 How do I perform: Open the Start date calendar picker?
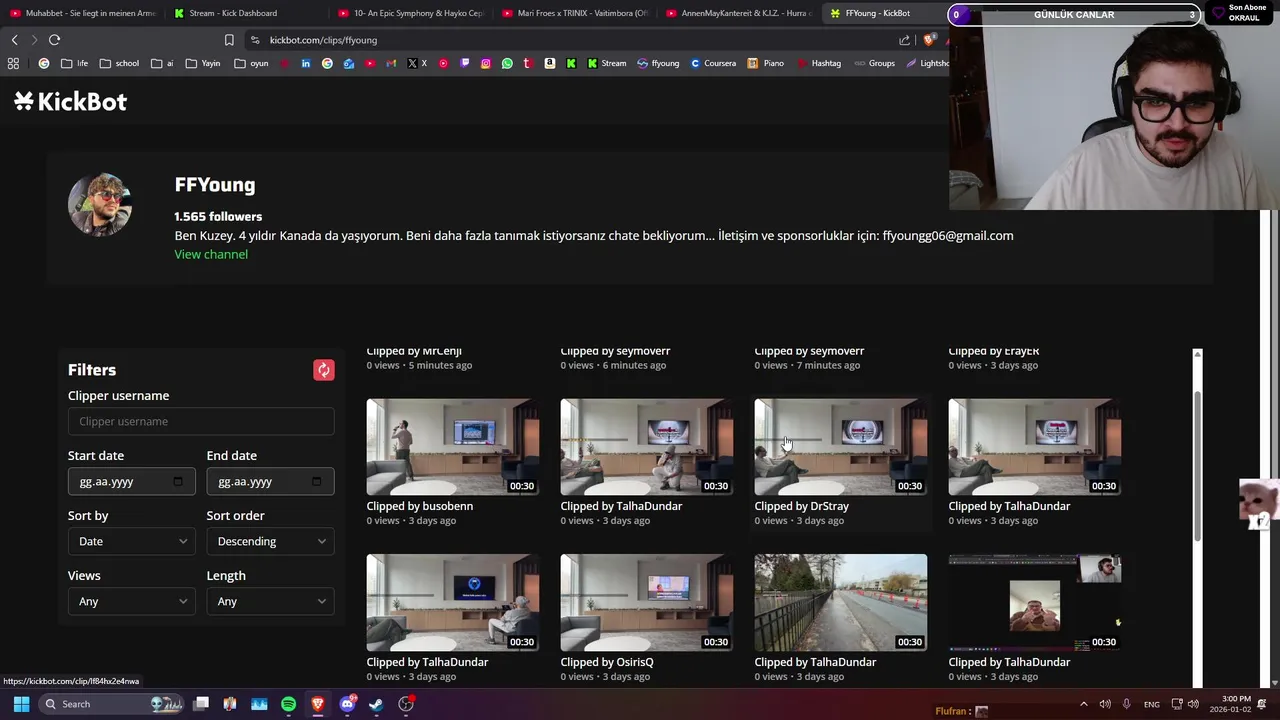tap(178, 481)
